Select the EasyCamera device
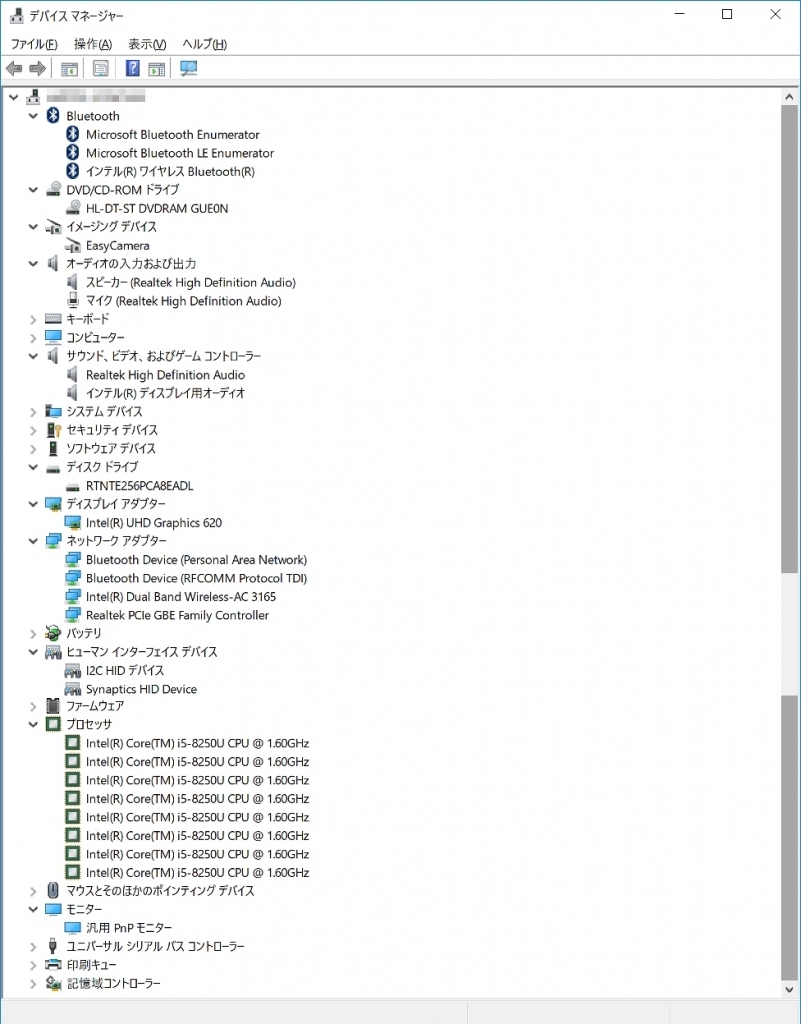This screenshot has height=1024, width=801. [x=118, y=246]
